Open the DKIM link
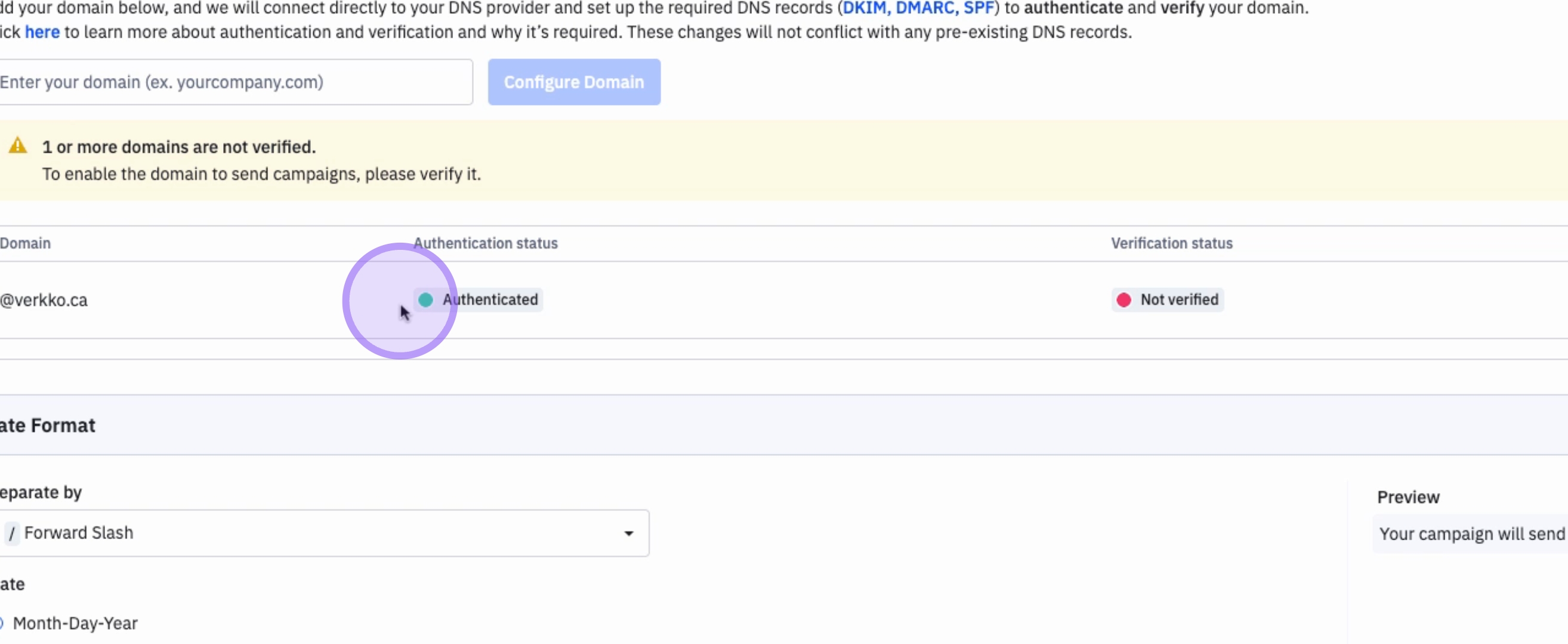This screenshot has height=644, width=1568. coord(863,8)
